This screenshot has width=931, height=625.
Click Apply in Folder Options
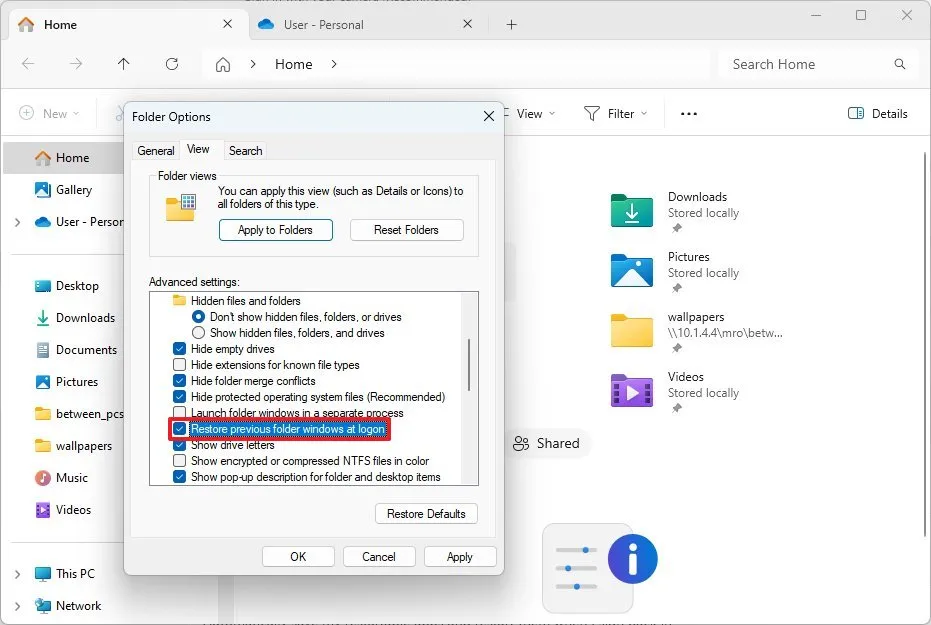[460, 557]
